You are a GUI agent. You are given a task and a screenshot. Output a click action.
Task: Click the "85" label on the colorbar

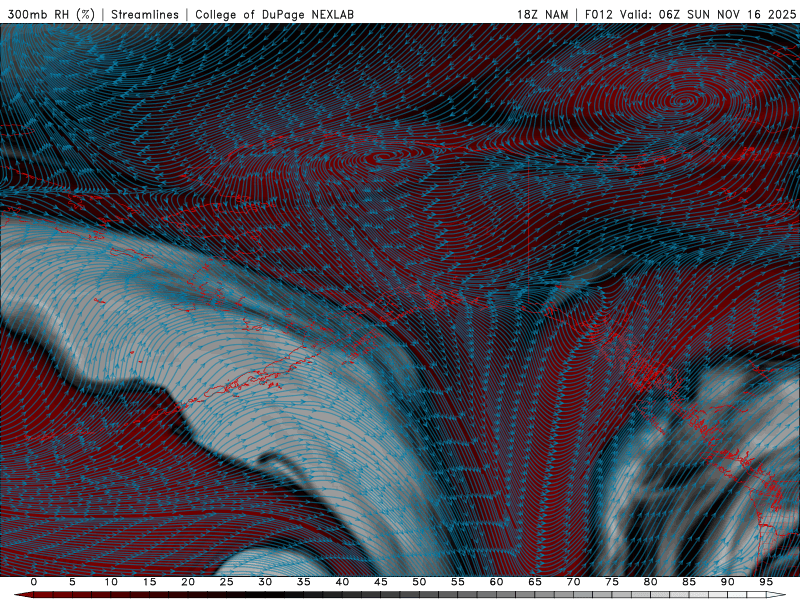click(688, 582)
